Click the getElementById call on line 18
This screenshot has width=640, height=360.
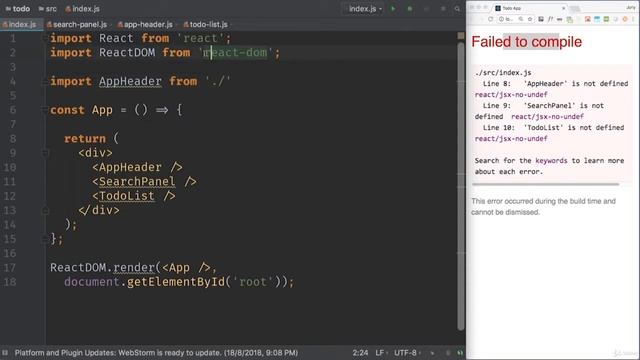(x=176, y=282)
